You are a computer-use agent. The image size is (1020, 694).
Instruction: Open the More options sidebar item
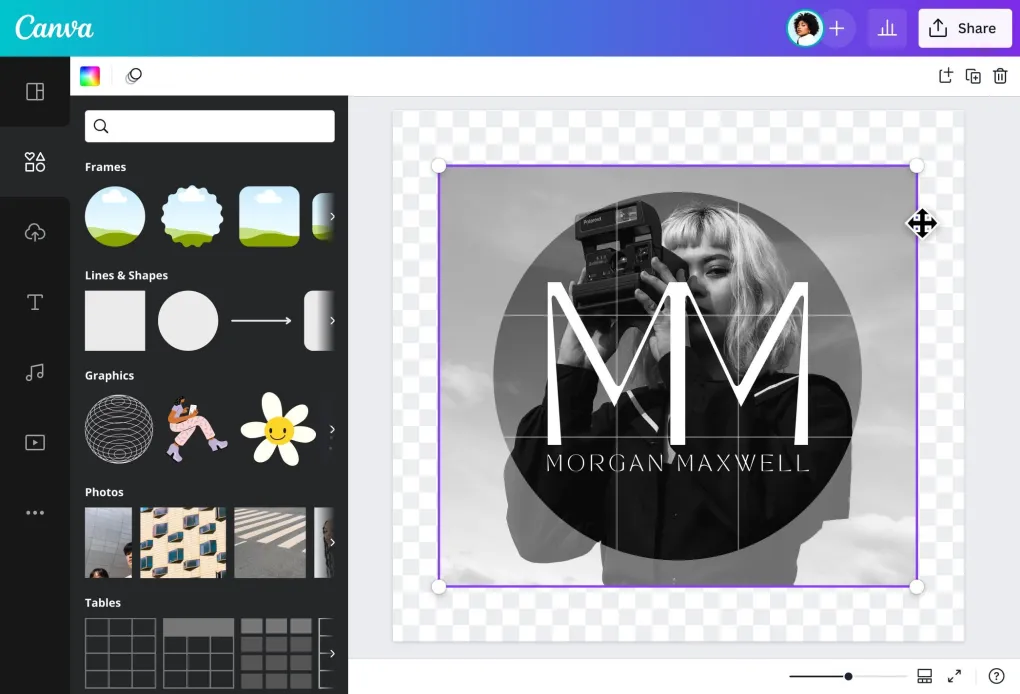[x=35, y=513]
